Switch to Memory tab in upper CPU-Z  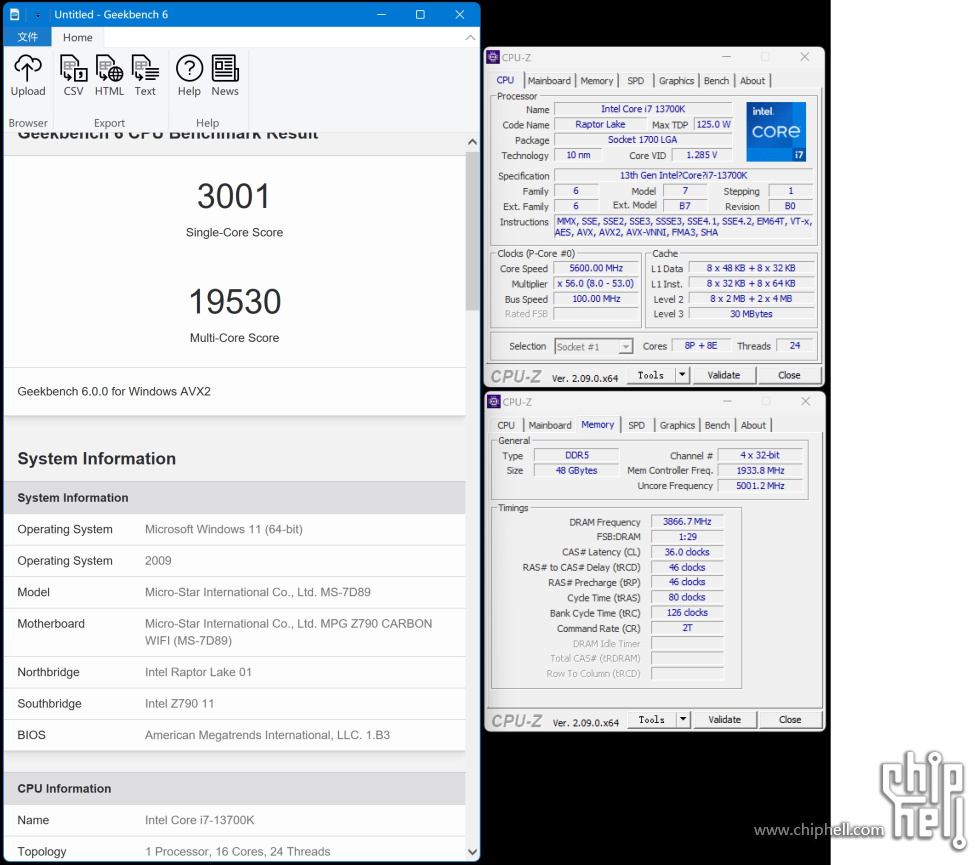[x=596, y=81]
